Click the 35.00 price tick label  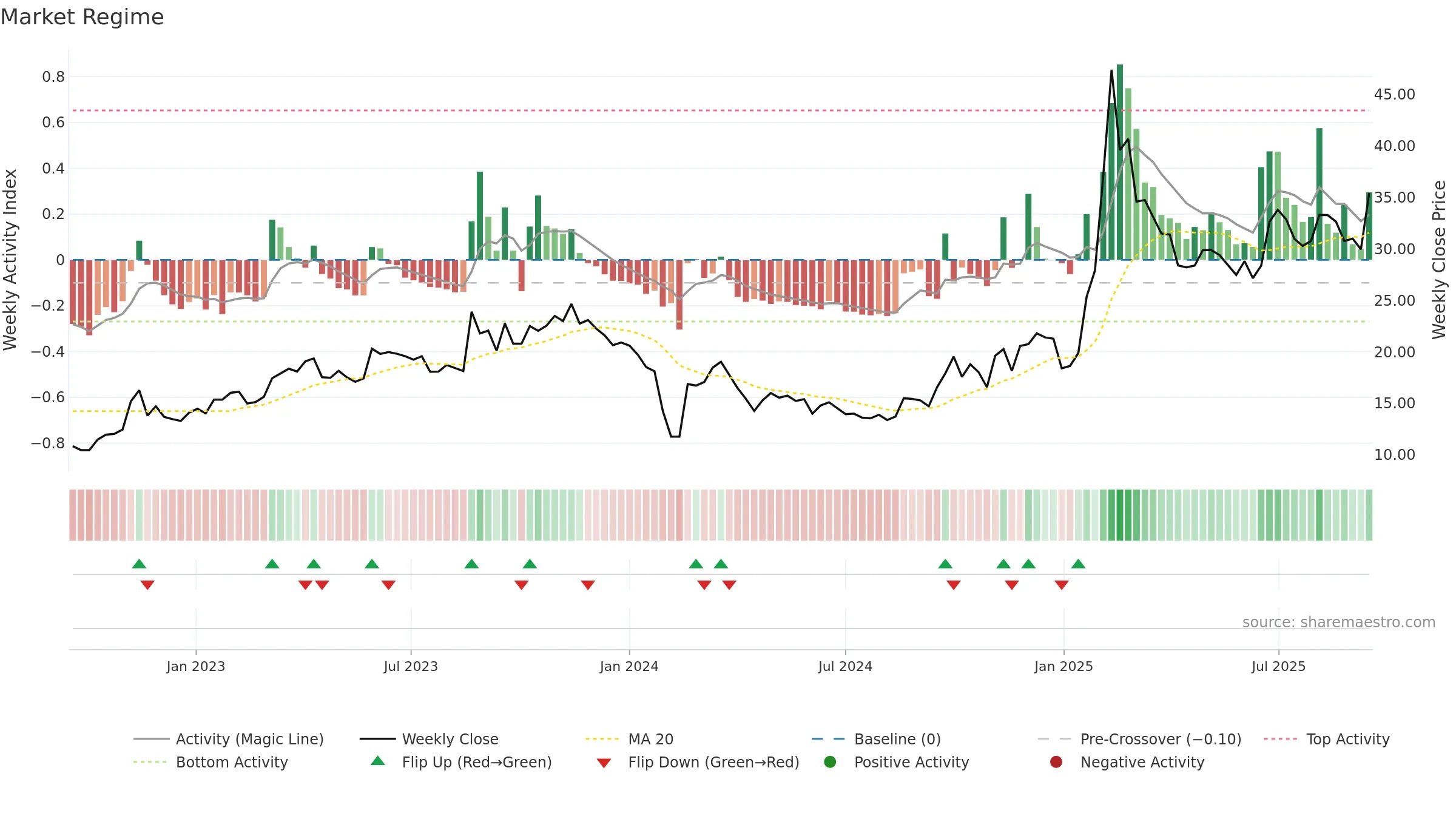pos(1394,197)
